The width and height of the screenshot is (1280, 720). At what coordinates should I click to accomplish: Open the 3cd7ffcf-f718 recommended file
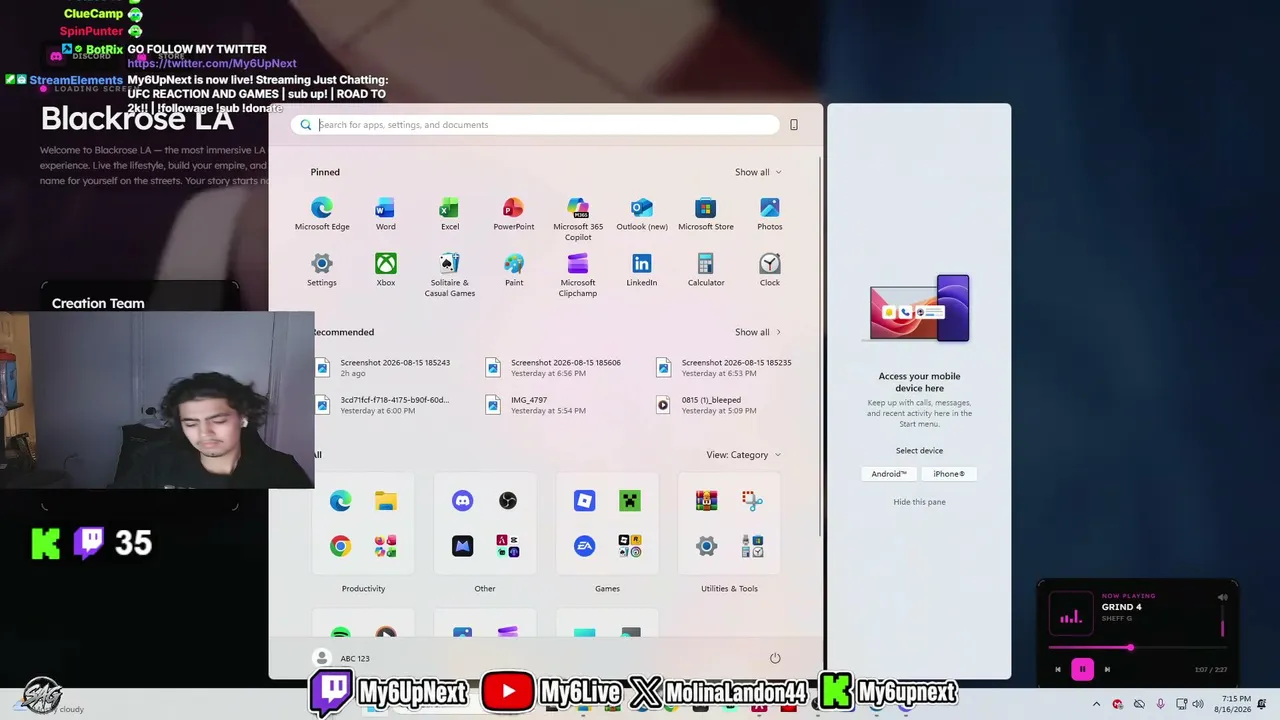point(384,404)
